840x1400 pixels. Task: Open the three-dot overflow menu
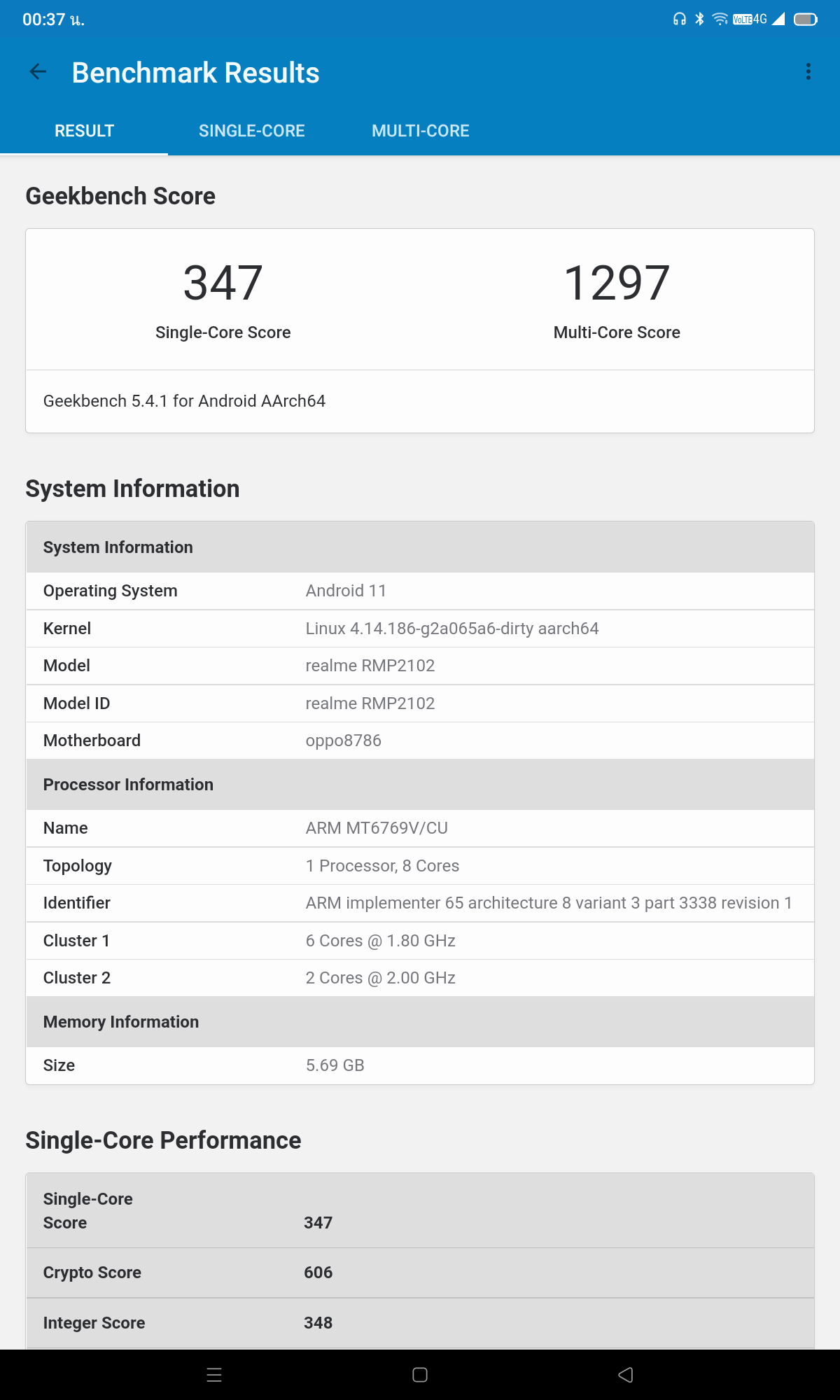tap(808, 72)
